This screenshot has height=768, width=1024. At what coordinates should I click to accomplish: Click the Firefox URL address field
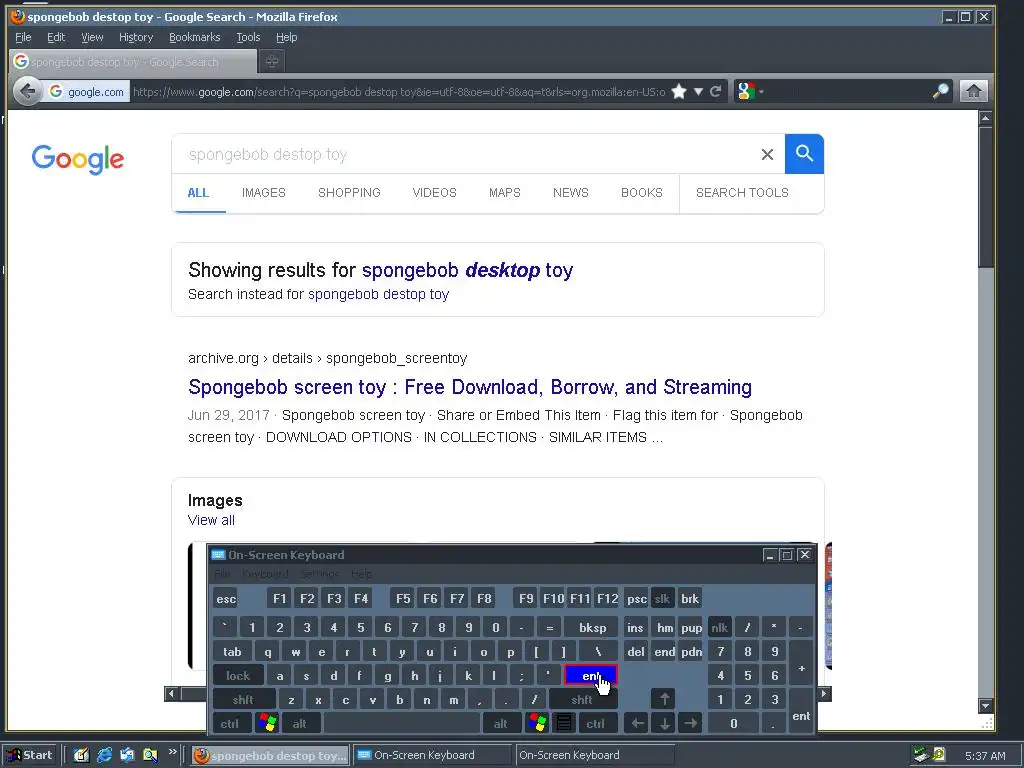click(x=398, y=91)
